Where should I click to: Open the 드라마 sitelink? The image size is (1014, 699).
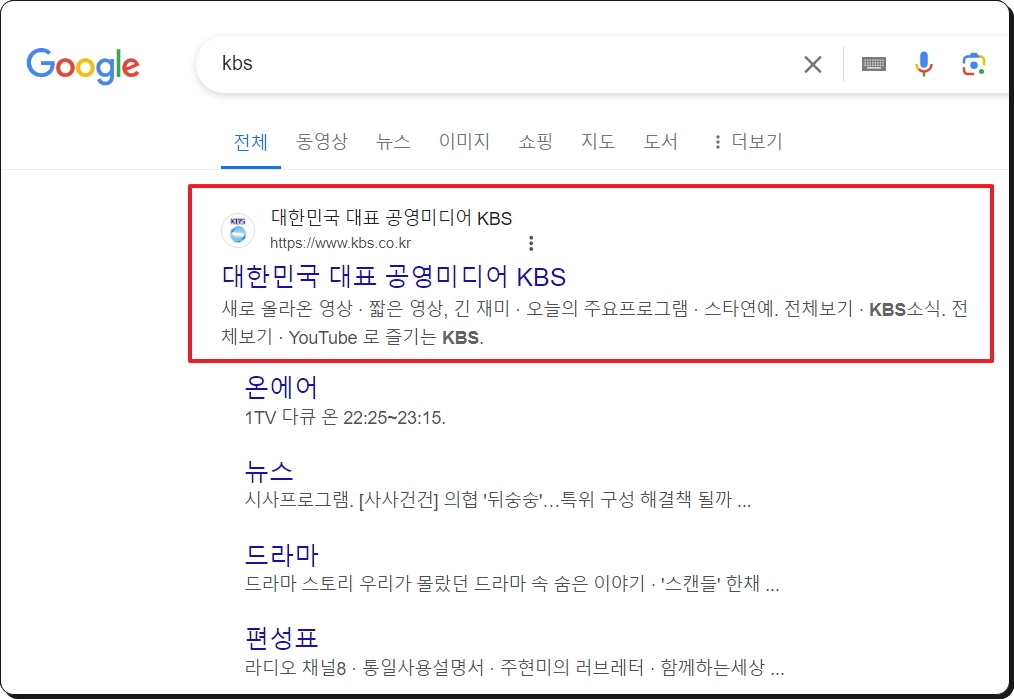coord(281,554)
